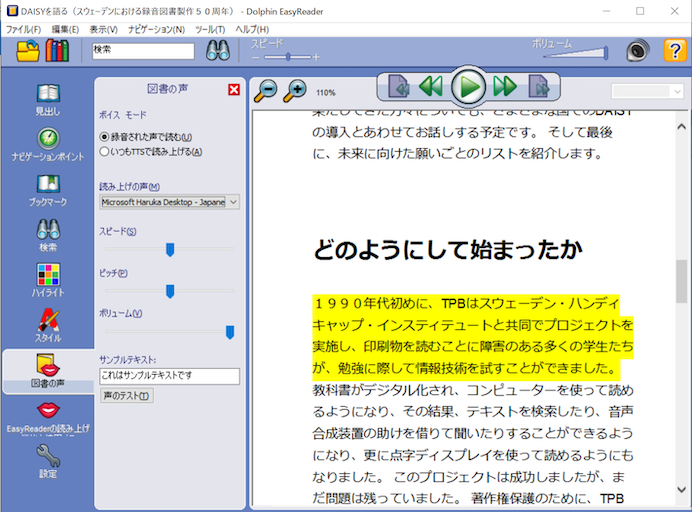Zoom out with the minus magnifier

(x=266, y=91)
